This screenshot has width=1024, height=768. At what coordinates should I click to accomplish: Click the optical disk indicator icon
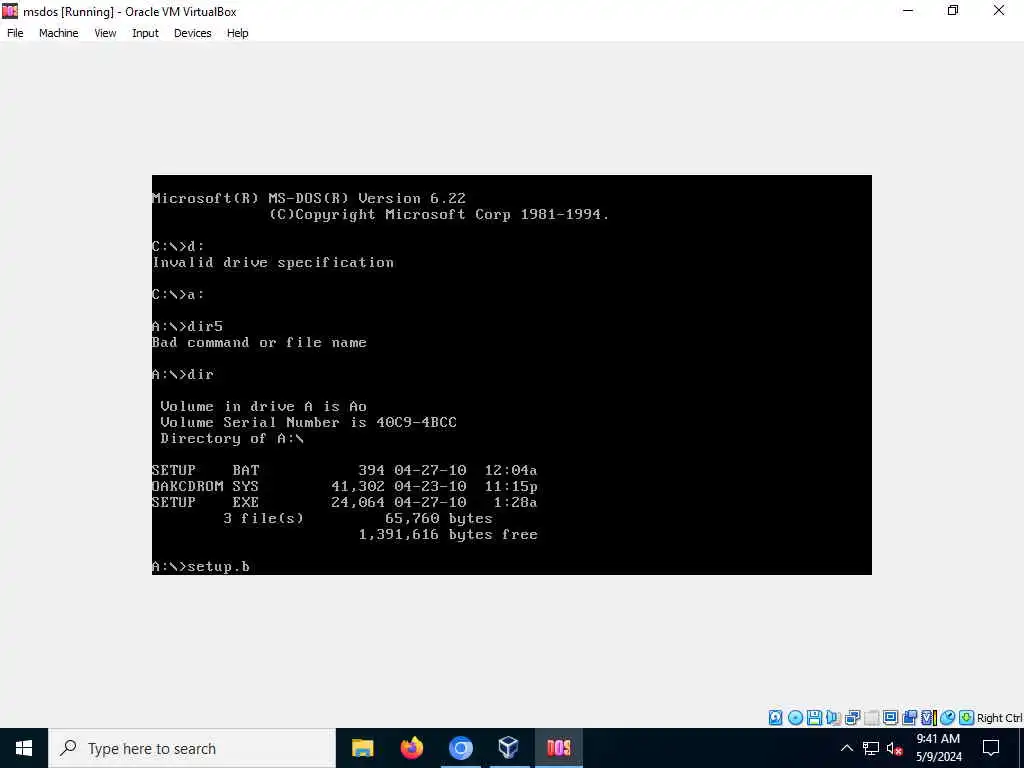pyautogui.click(x=795, y=718)
